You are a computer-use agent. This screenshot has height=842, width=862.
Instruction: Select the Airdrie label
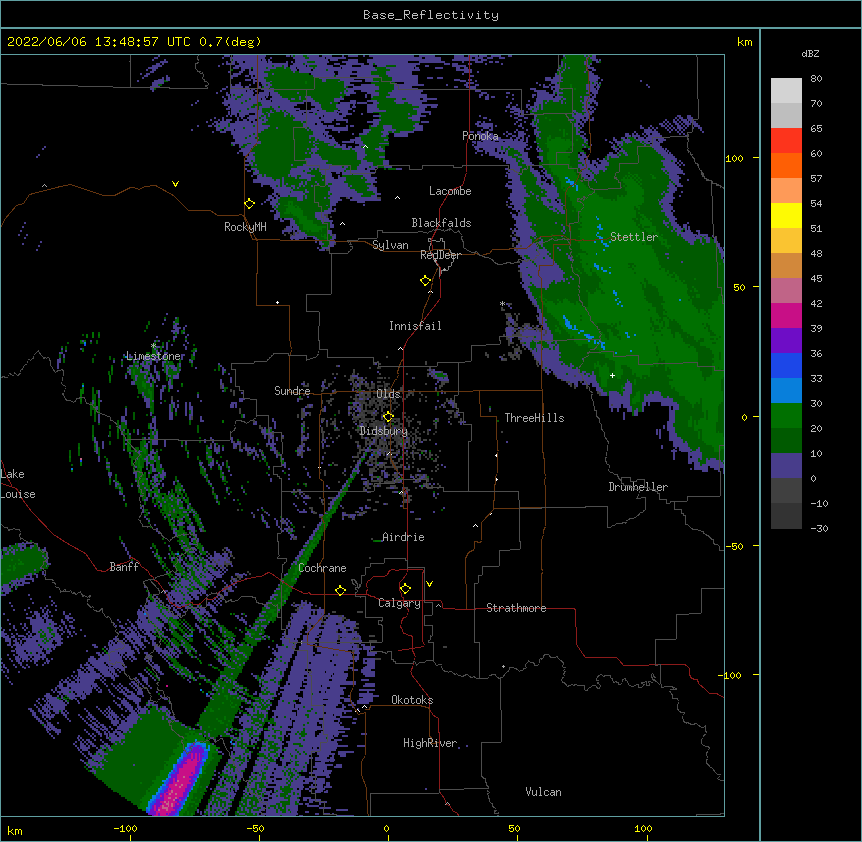point(403,537)
